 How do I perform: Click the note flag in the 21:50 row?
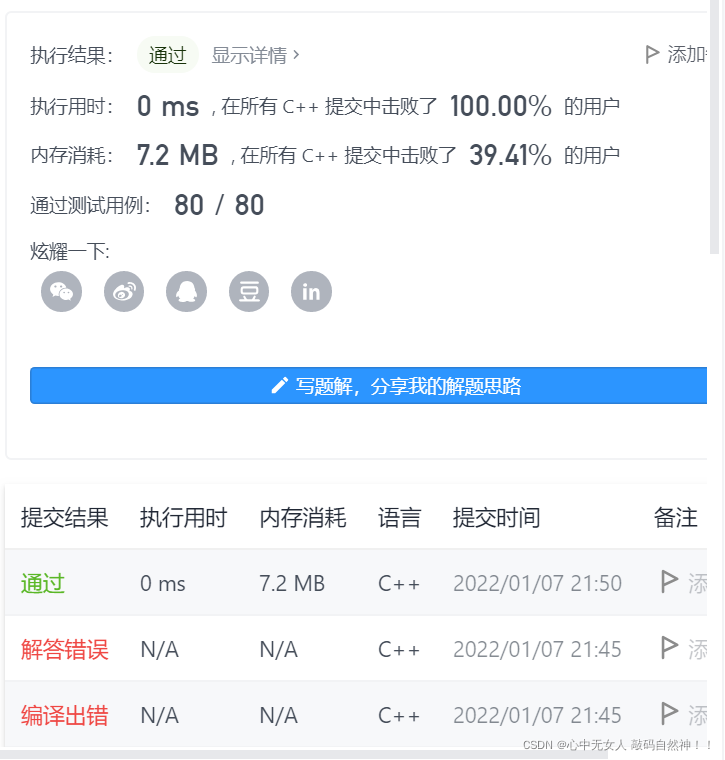(x=670, y=582)
